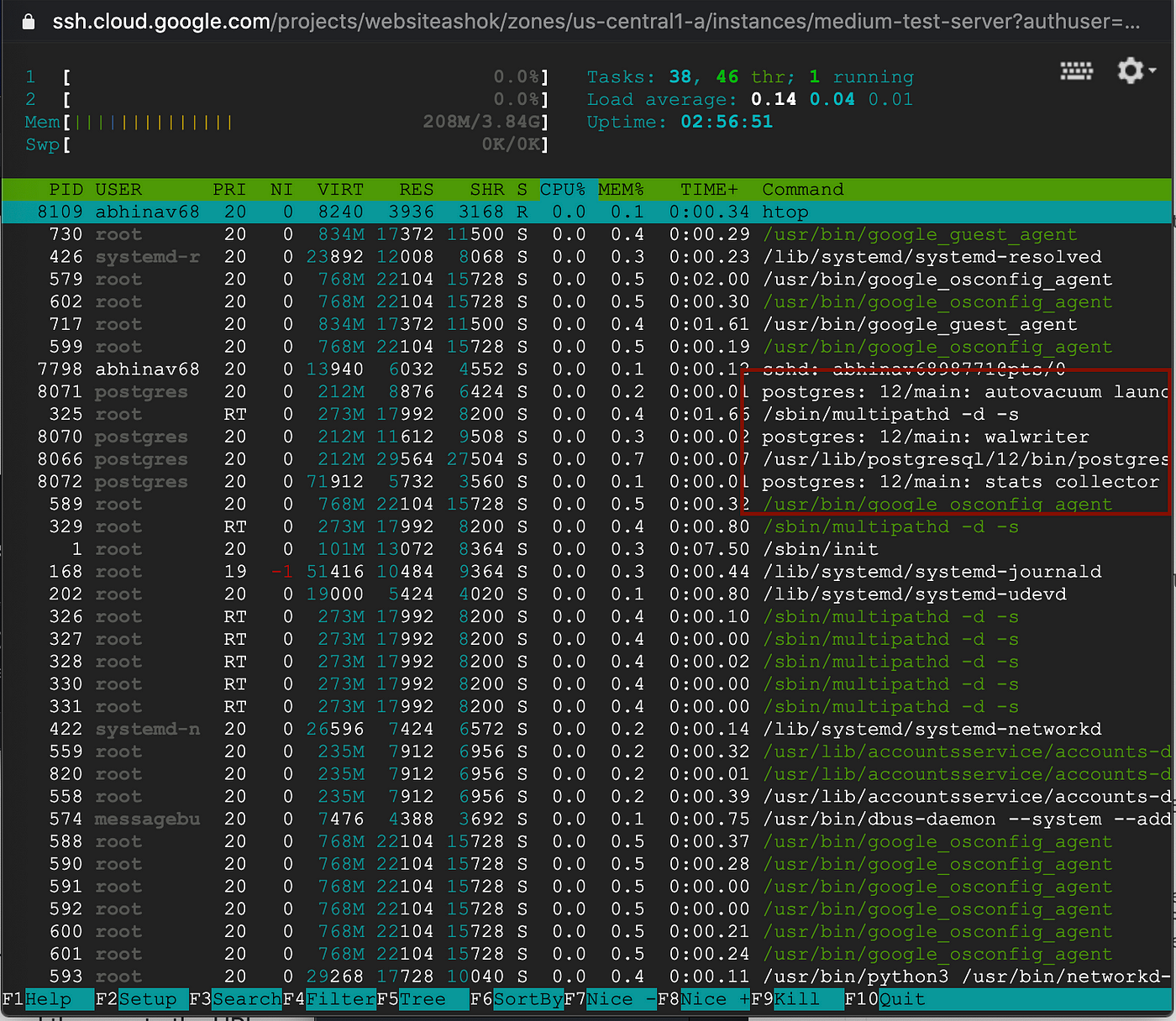Toggle F5 Tree view in footer
Viewport: 1176px width, 1021px height.
pos(423,999)
